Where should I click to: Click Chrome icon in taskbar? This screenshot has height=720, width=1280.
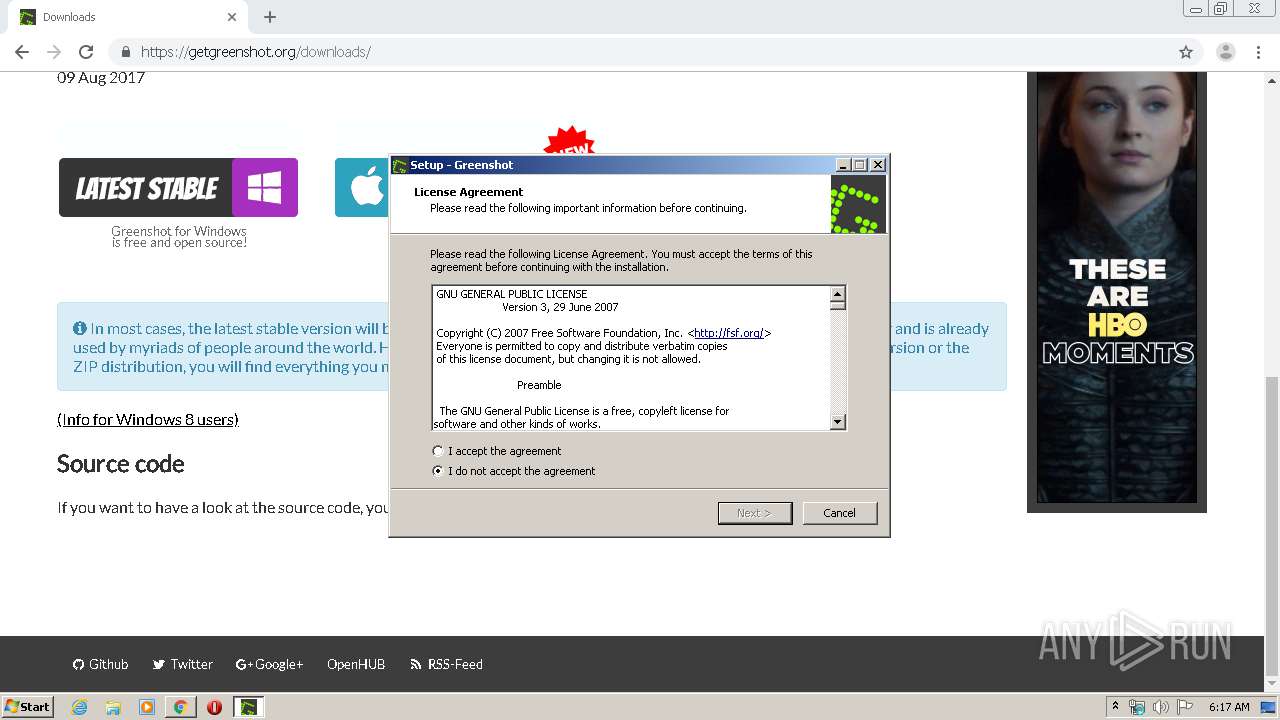click(x=180, y=707)
